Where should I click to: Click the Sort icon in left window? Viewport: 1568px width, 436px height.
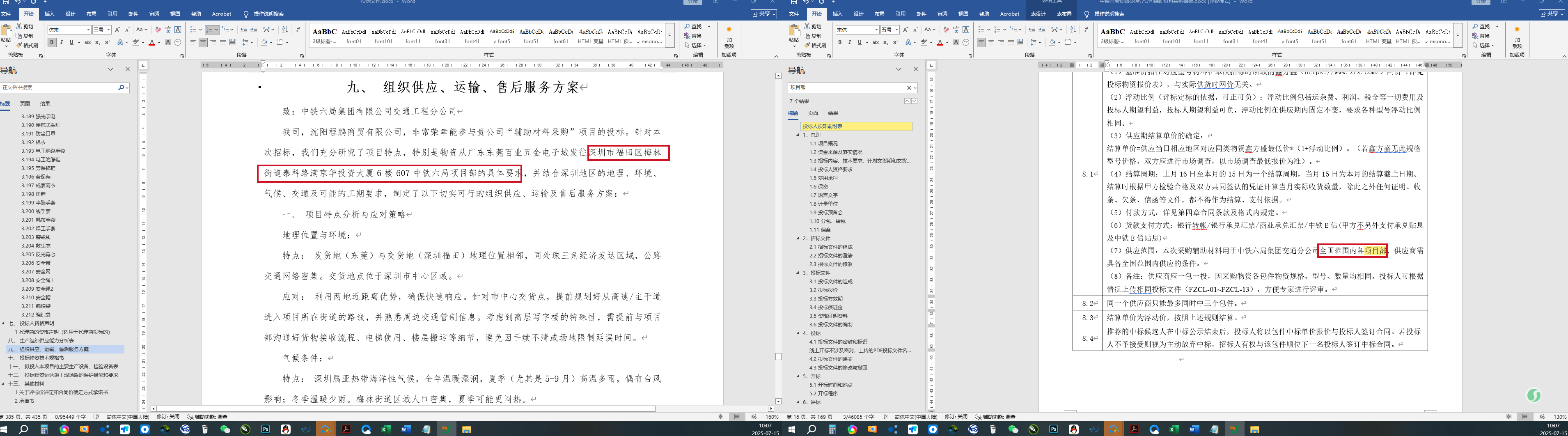click(x=284, y=30)
